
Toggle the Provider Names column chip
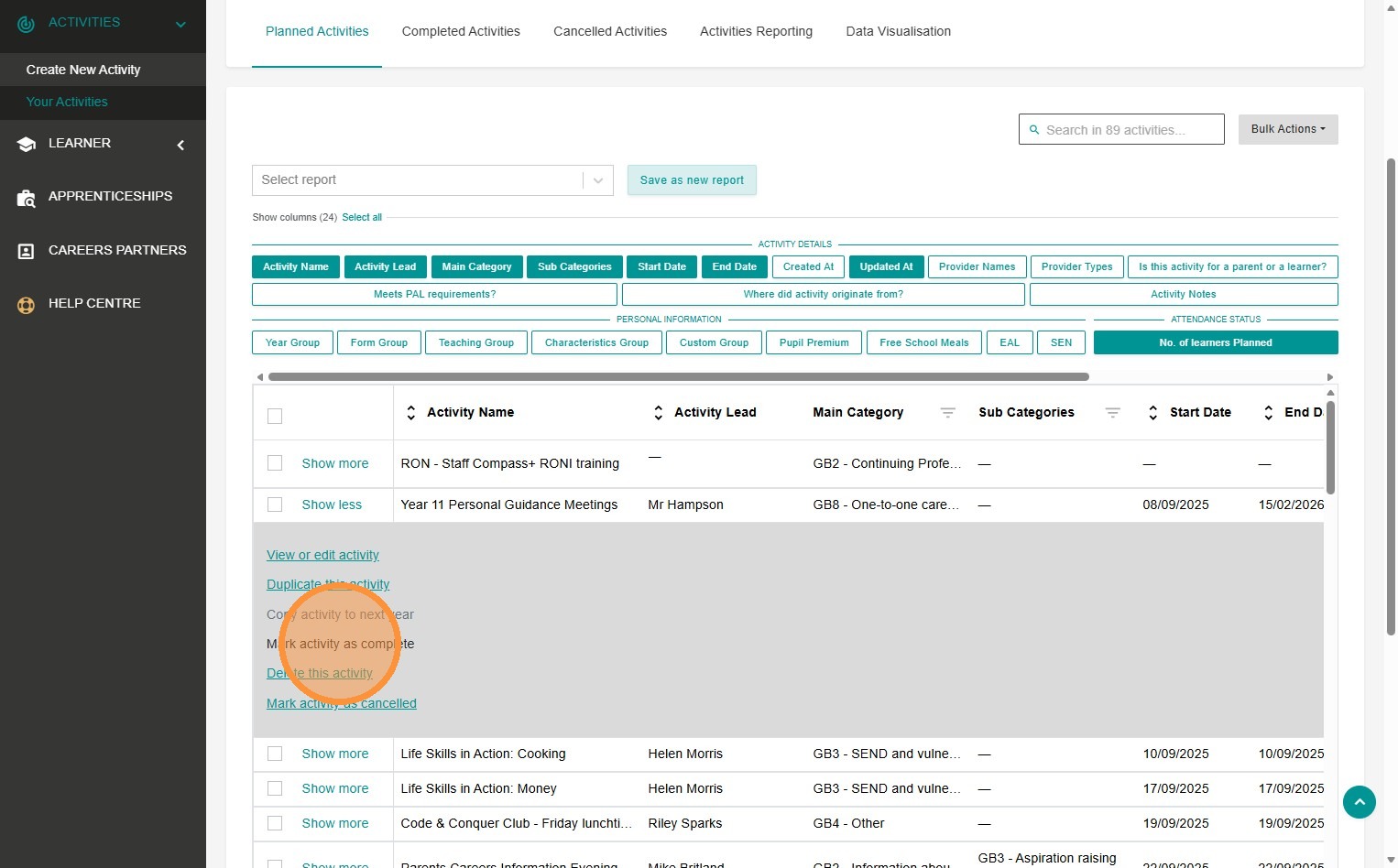(x=977, y=266)
